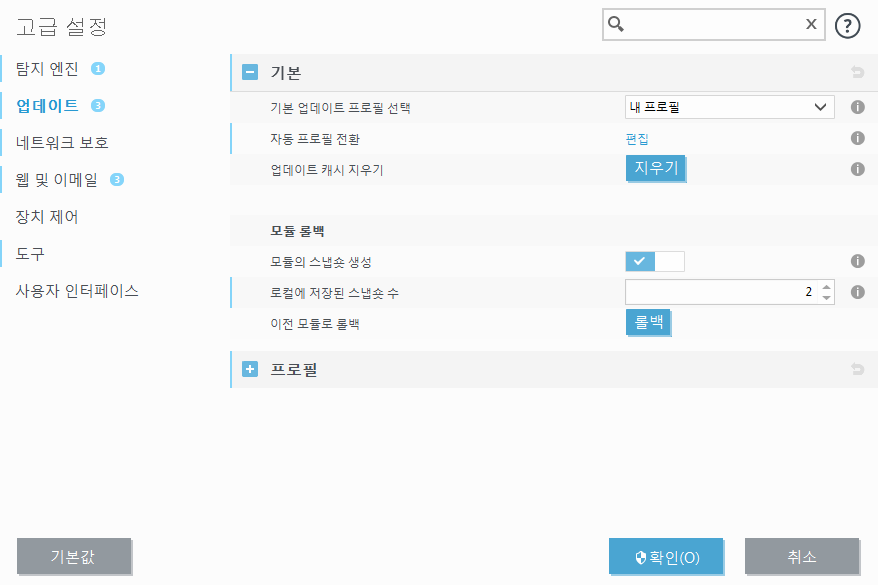Open 편집 for automatic profile switching
This screenshot has height=585, width=878.
[x=636, y=138]
